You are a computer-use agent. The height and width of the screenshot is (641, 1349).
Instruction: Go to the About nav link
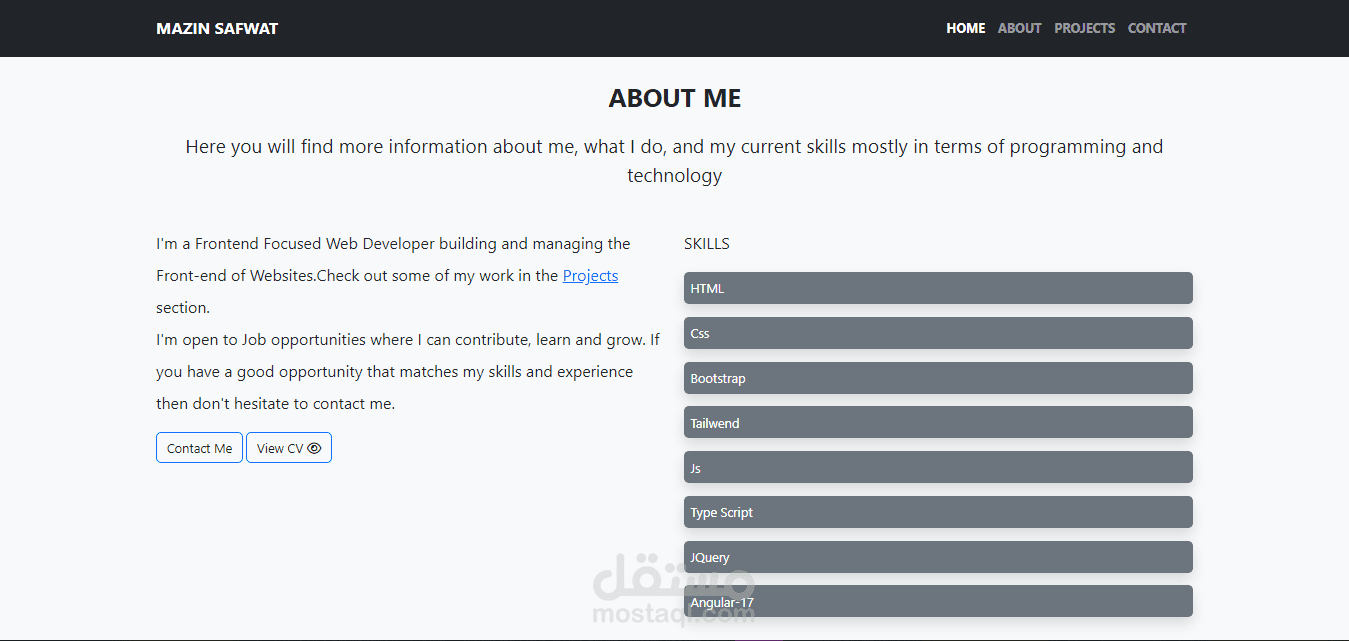pos(1020,28)
